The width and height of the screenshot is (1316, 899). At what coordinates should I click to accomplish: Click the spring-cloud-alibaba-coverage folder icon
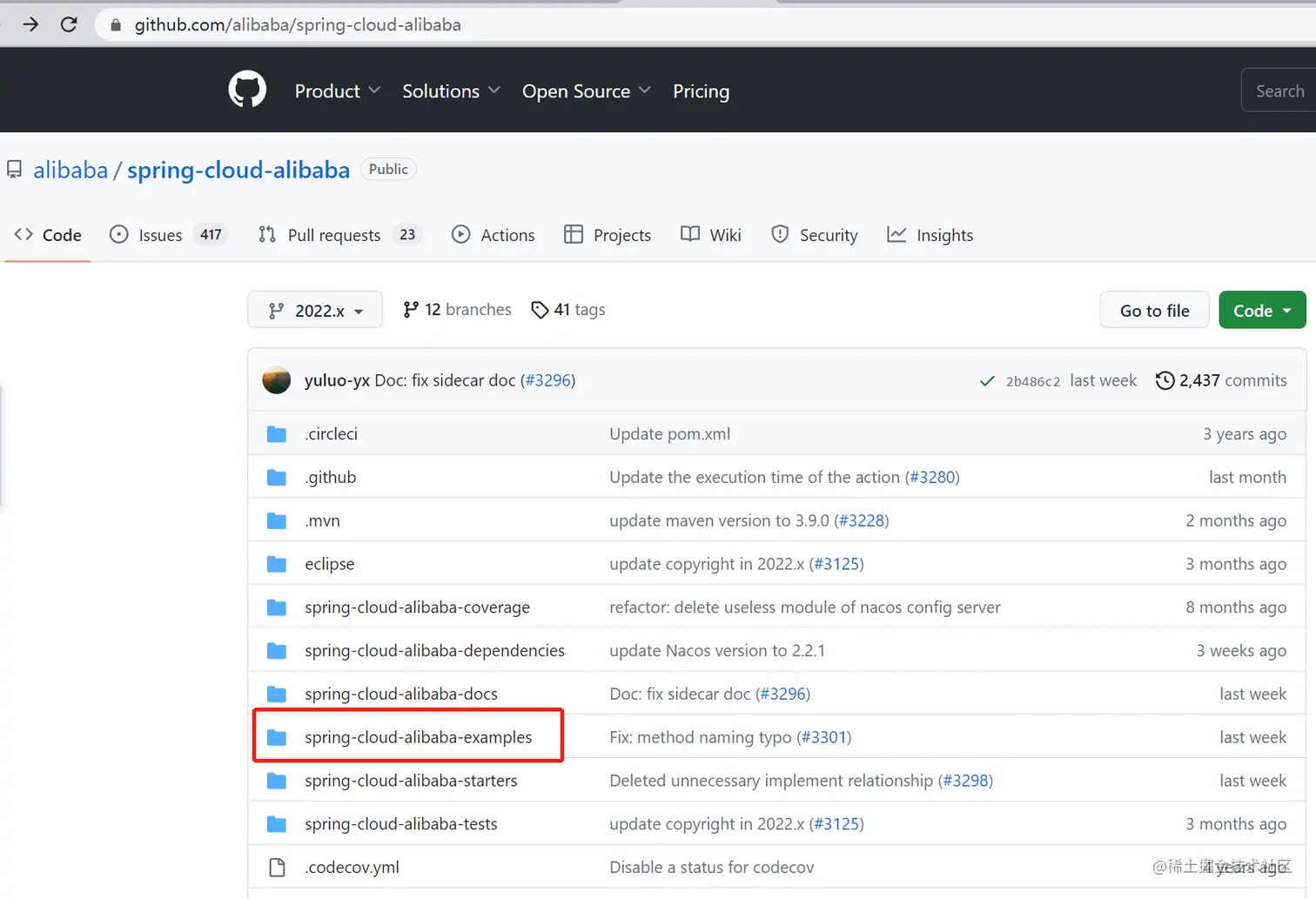pyautogui.click(x=277, y=607)
